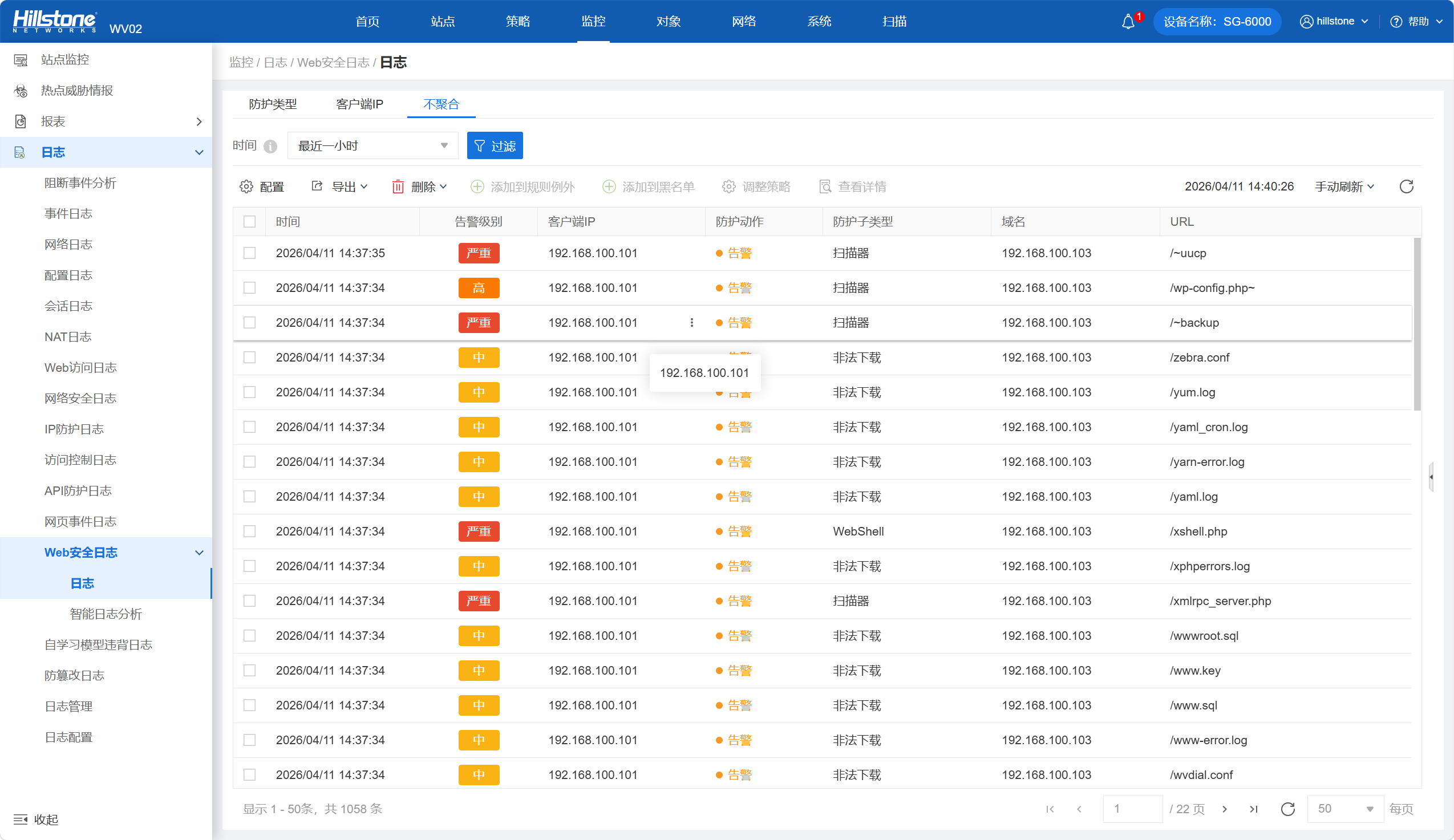
Task: Open 智能日志分析 in sidebar
Action: pyautogui.click(x=106, y=614)
